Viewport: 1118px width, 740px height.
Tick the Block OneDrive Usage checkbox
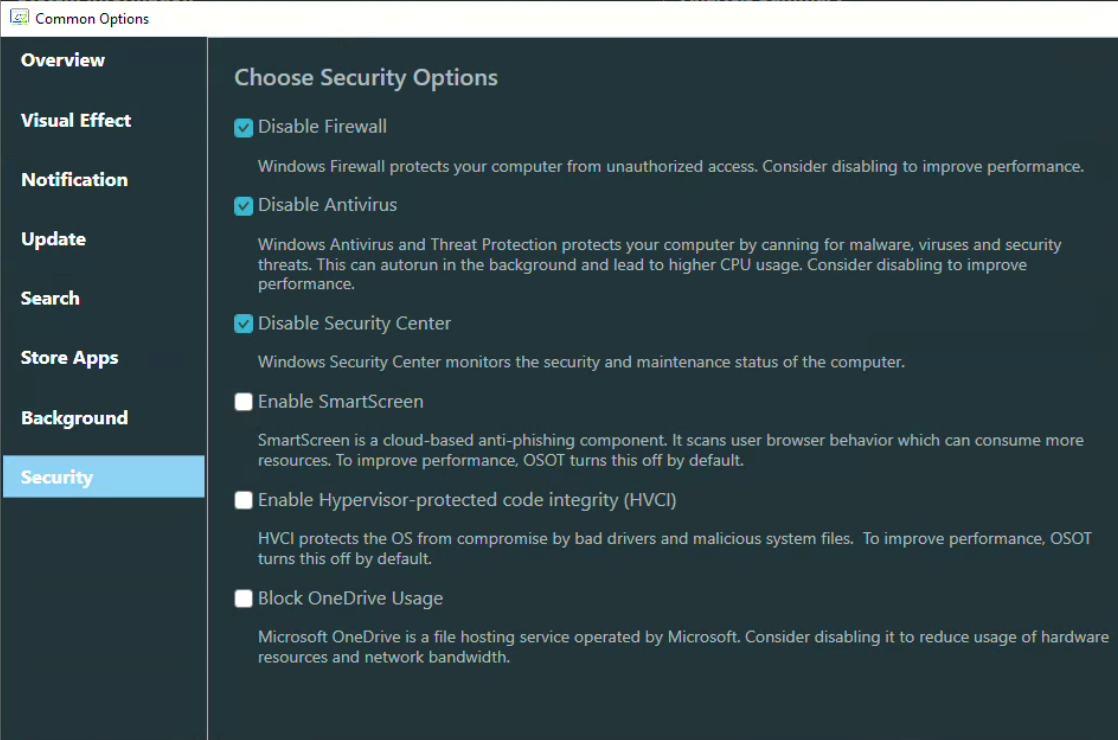tap(244, 599)
